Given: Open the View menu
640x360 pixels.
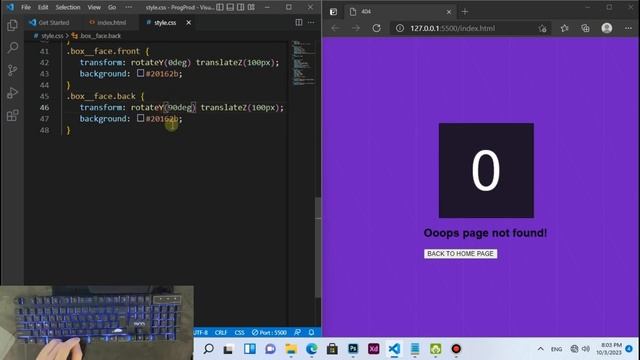Looking at the screenshot, I should click(94, 7).
